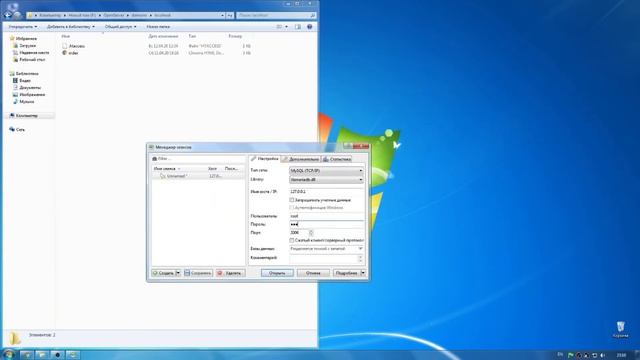Click Save (Сохранить) session button
Screen dimensions: 640x360
pyautogui.click(x=198, y=273)
